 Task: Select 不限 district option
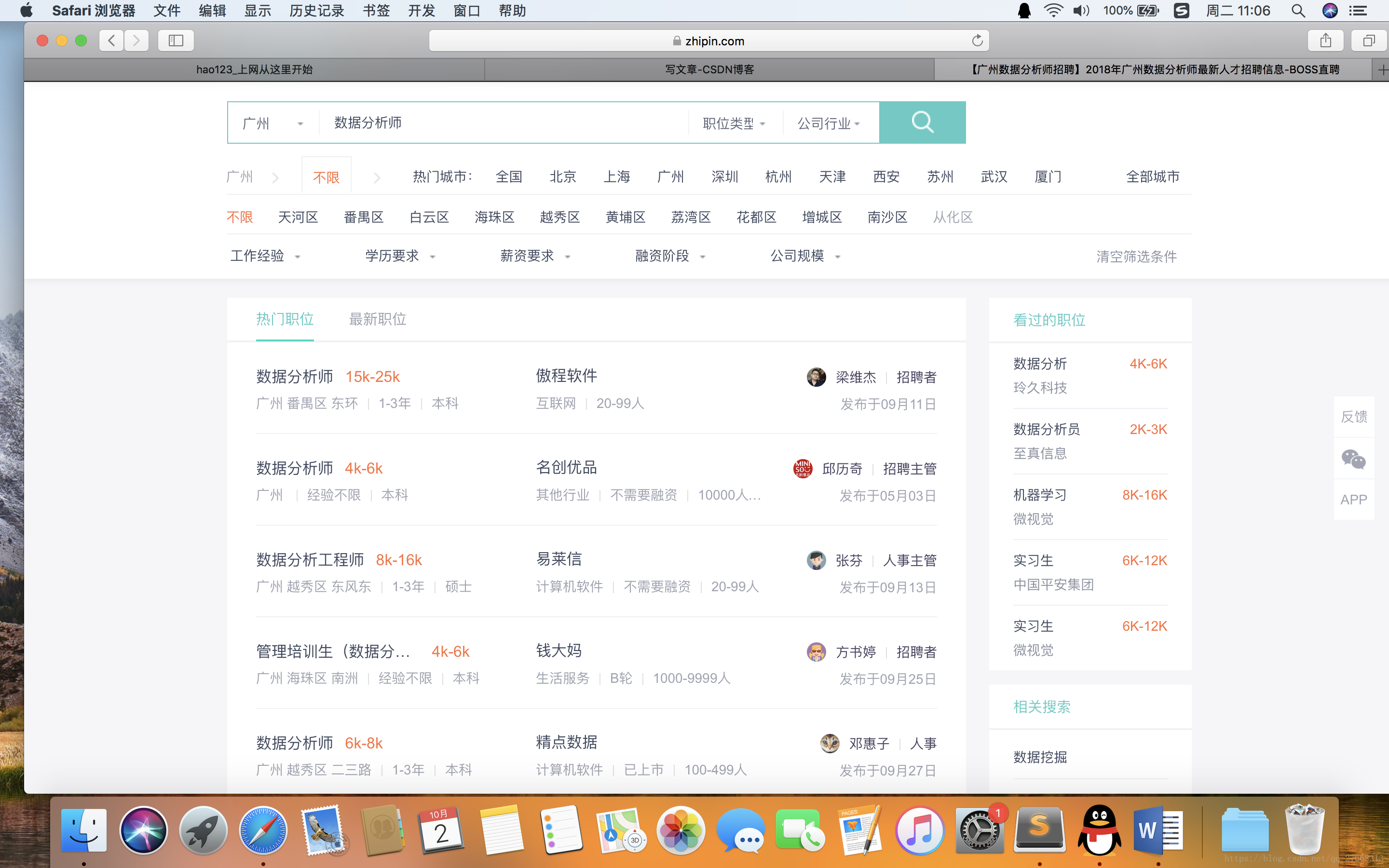click(239, 217)
